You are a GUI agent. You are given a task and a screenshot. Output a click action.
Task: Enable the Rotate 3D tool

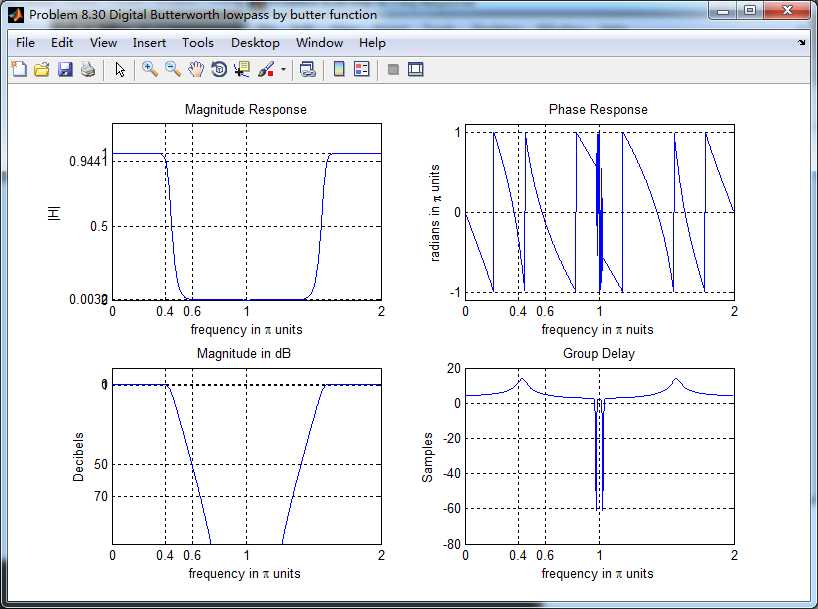coord(219,69)
